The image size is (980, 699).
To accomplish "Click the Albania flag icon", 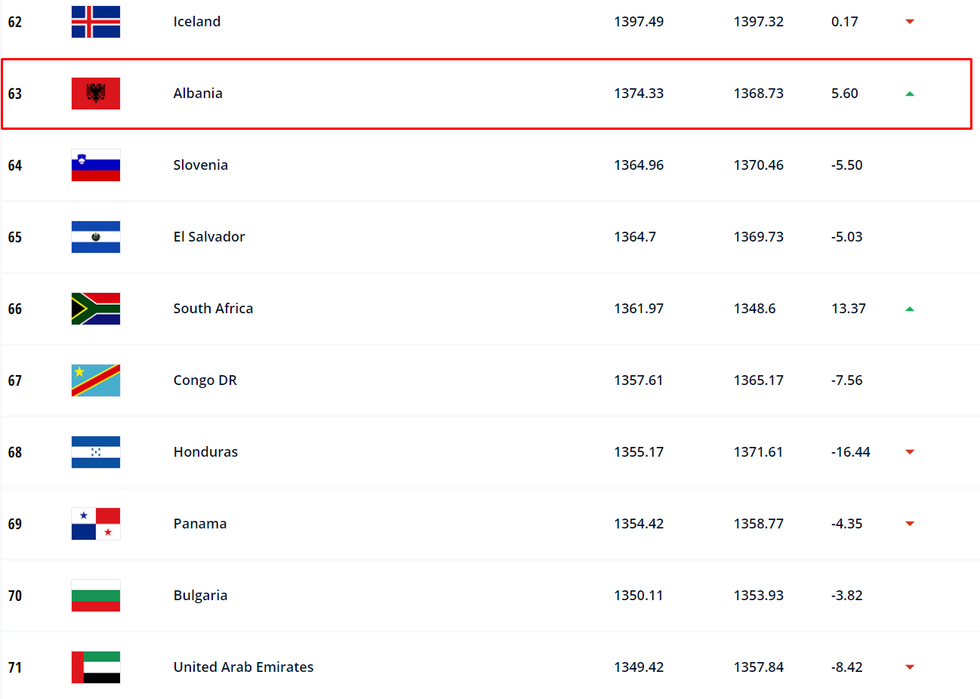I will click(x=96, y=94).
